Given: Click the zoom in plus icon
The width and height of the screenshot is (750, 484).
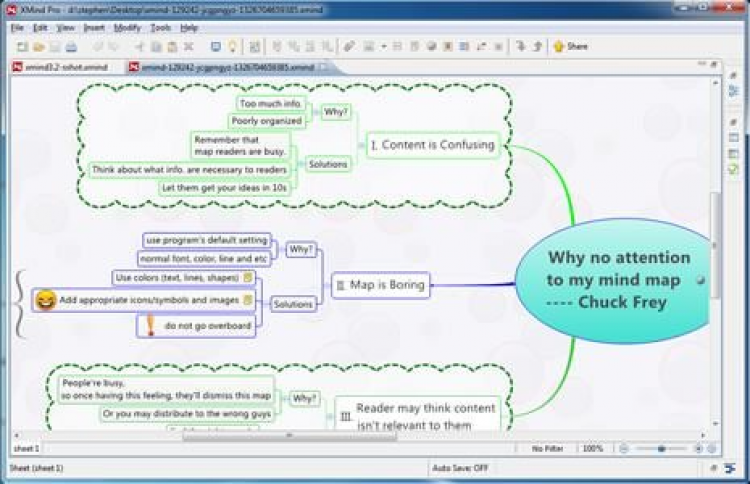Looking at the screenshot, I should (x=698, y=449).
